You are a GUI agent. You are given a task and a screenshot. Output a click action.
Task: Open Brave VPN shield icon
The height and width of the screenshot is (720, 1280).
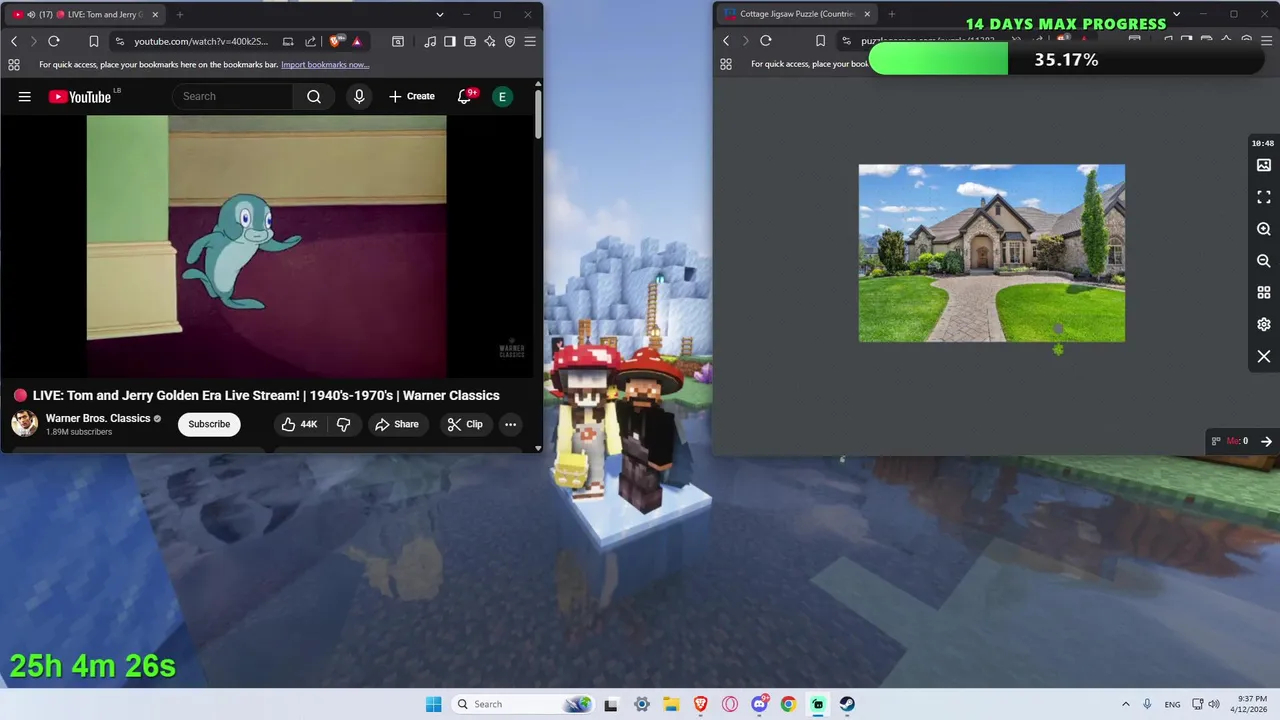(x=510, y=41)
